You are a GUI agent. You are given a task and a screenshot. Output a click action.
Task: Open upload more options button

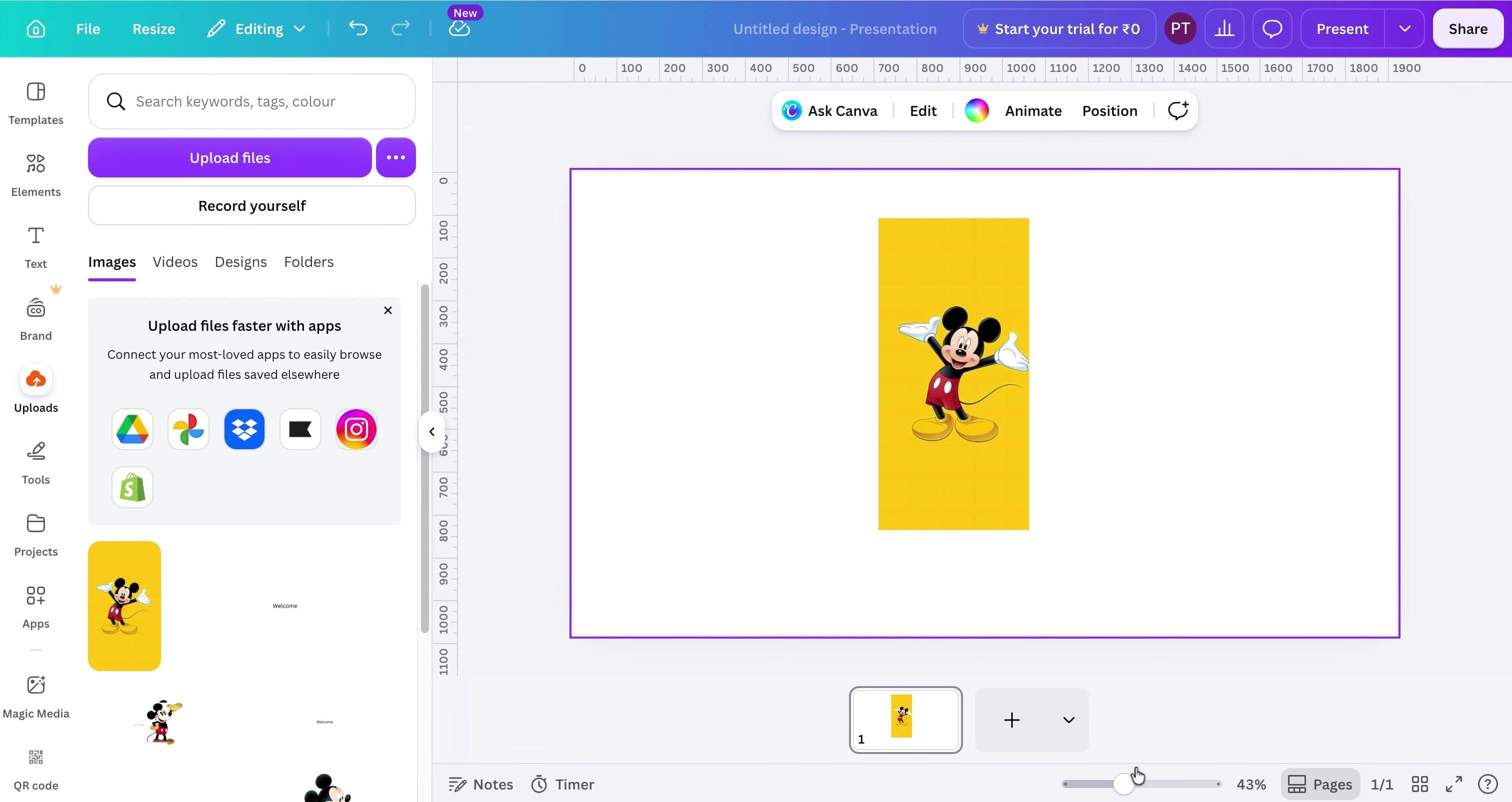coord(395,157)
